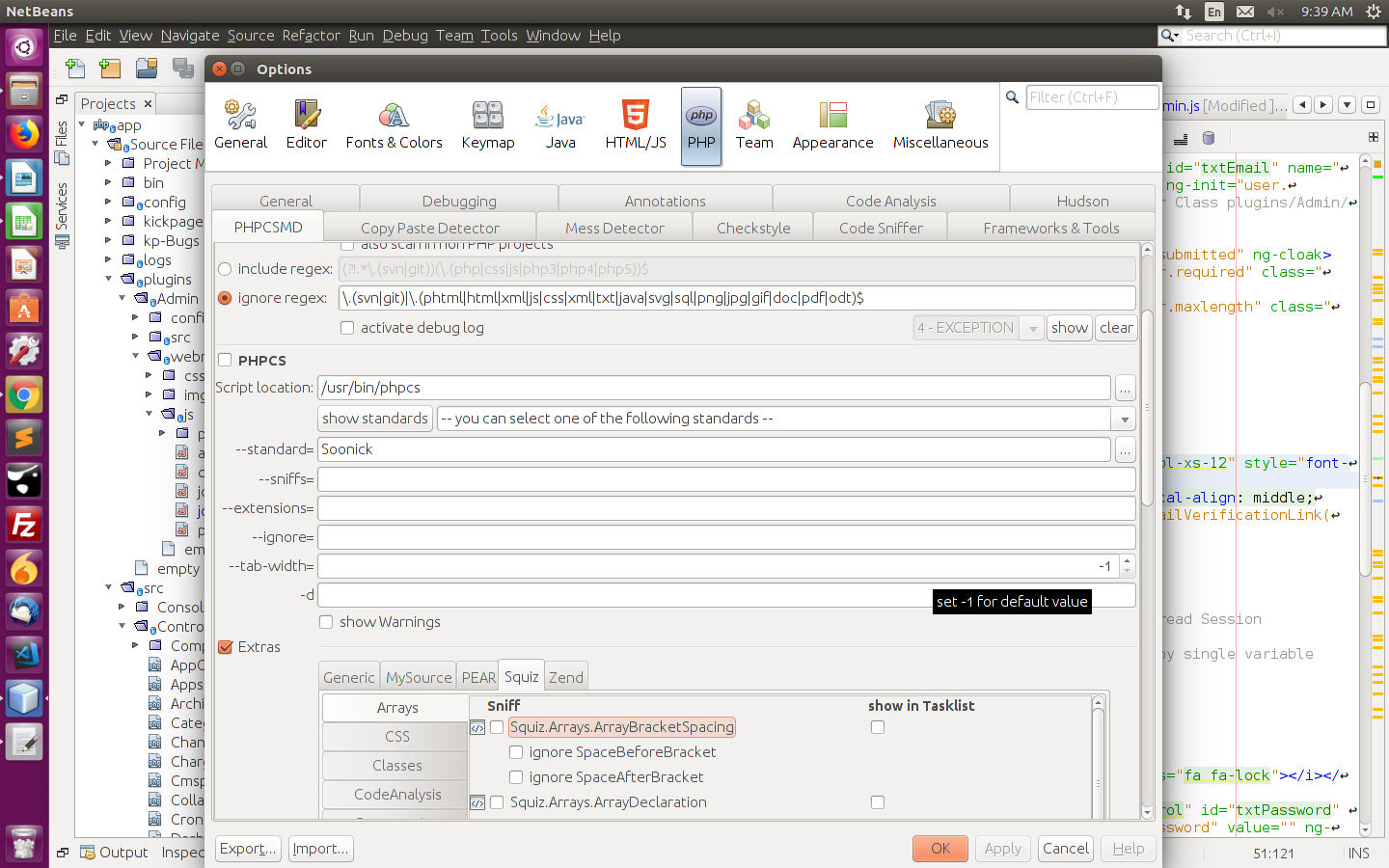Click the Export... button
The height and width of the screenshot is (868, 1389).
click(x=248, y=849)
